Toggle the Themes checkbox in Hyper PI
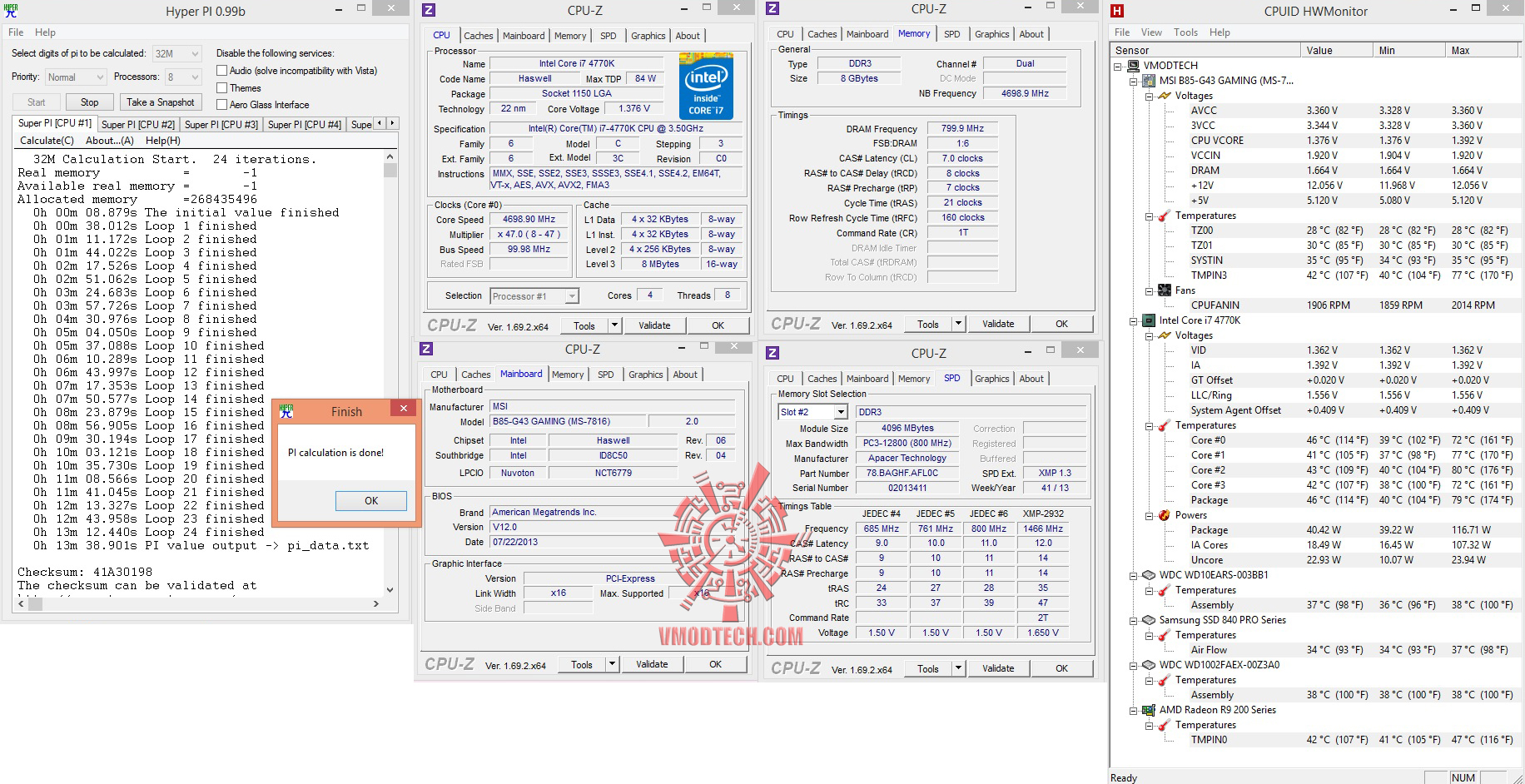Image resolution: width=1525 pixels, height=784 pixels. 222,87
